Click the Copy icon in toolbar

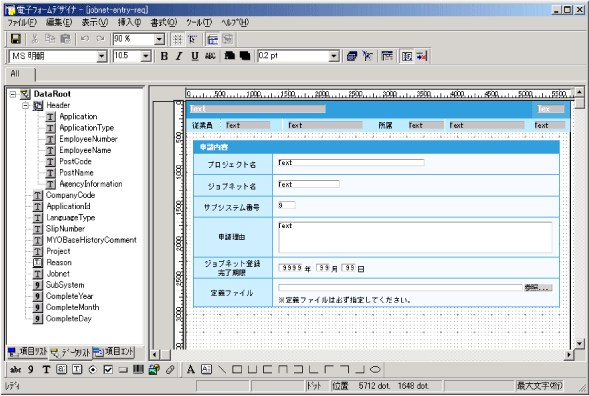point(50,39)
